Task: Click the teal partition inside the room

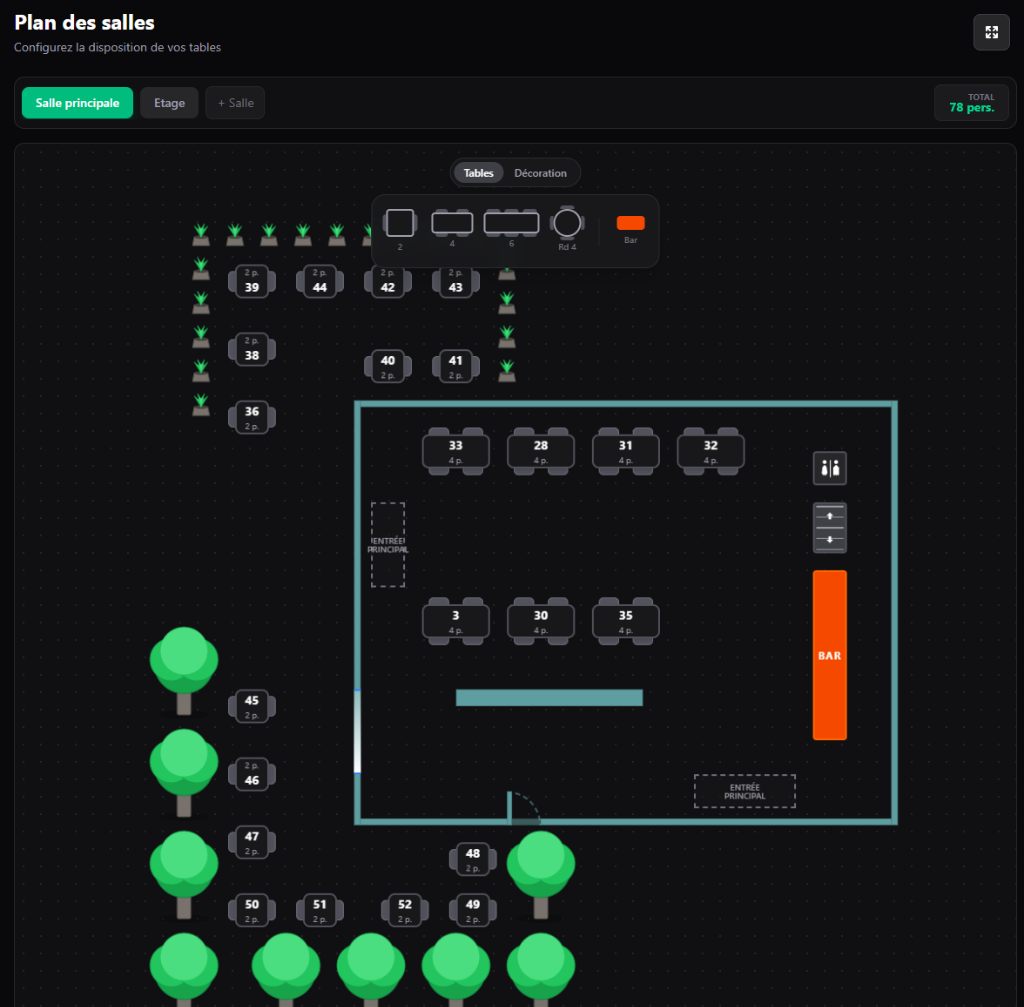Action: pyautogui.click(x=549, y=698)
